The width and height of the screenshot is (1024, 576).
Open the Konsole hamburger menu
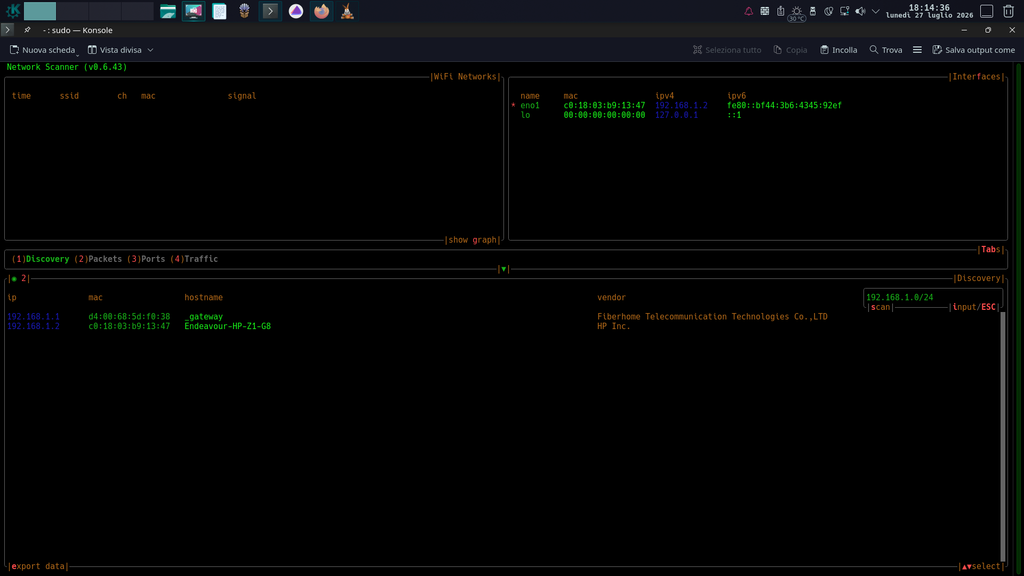(917, 50)
